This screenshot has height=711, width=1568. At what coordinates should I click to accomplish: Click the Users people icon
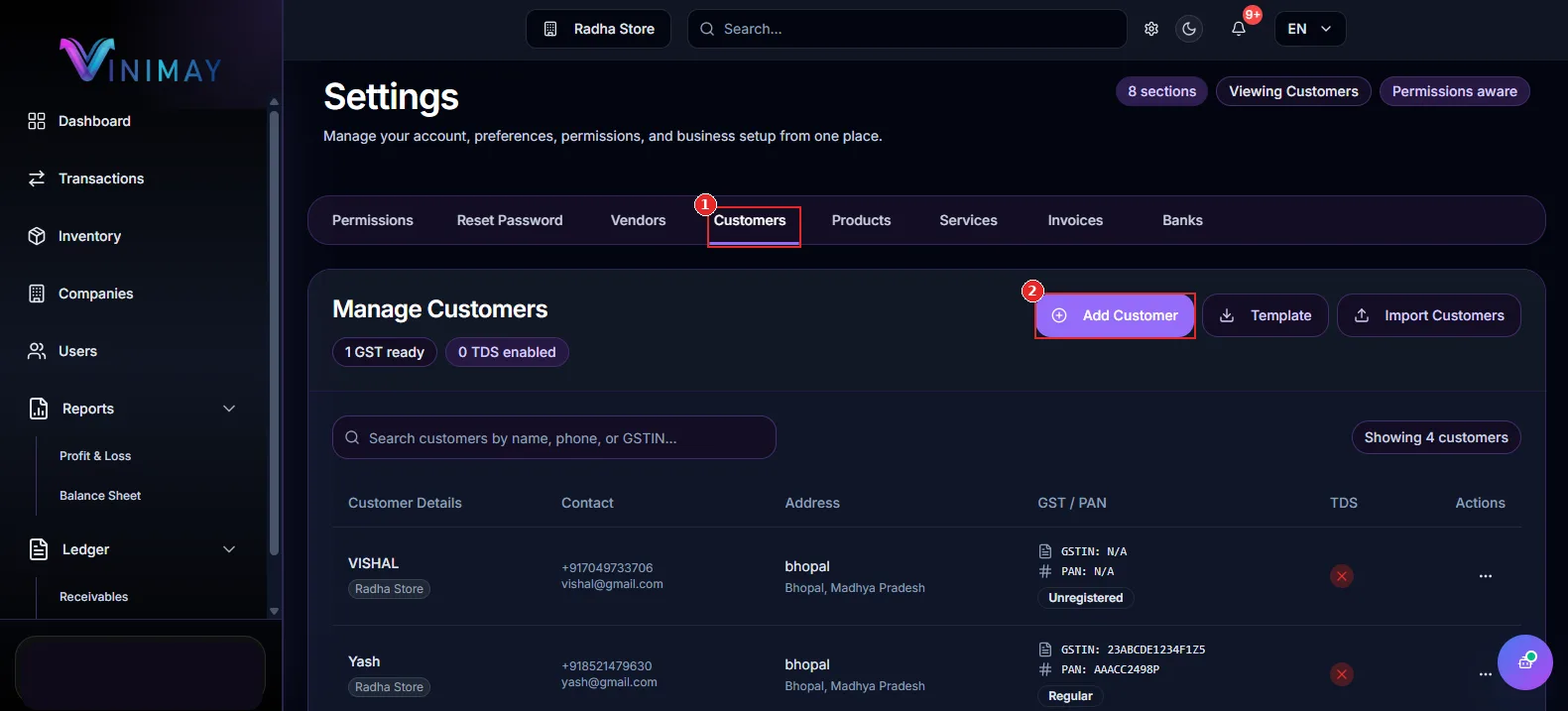(37, 351)
